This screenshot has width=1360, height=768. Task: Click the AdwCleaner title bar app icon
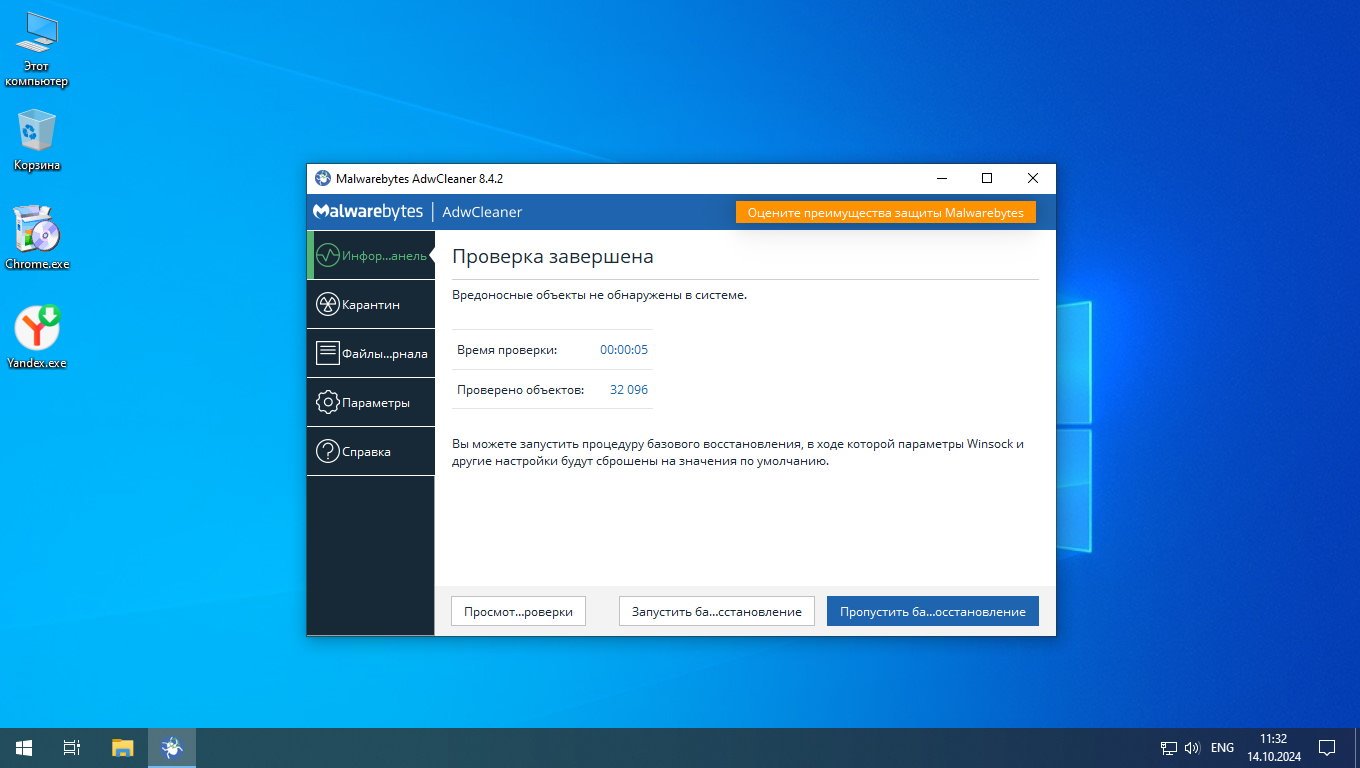[x=323, y=178]
